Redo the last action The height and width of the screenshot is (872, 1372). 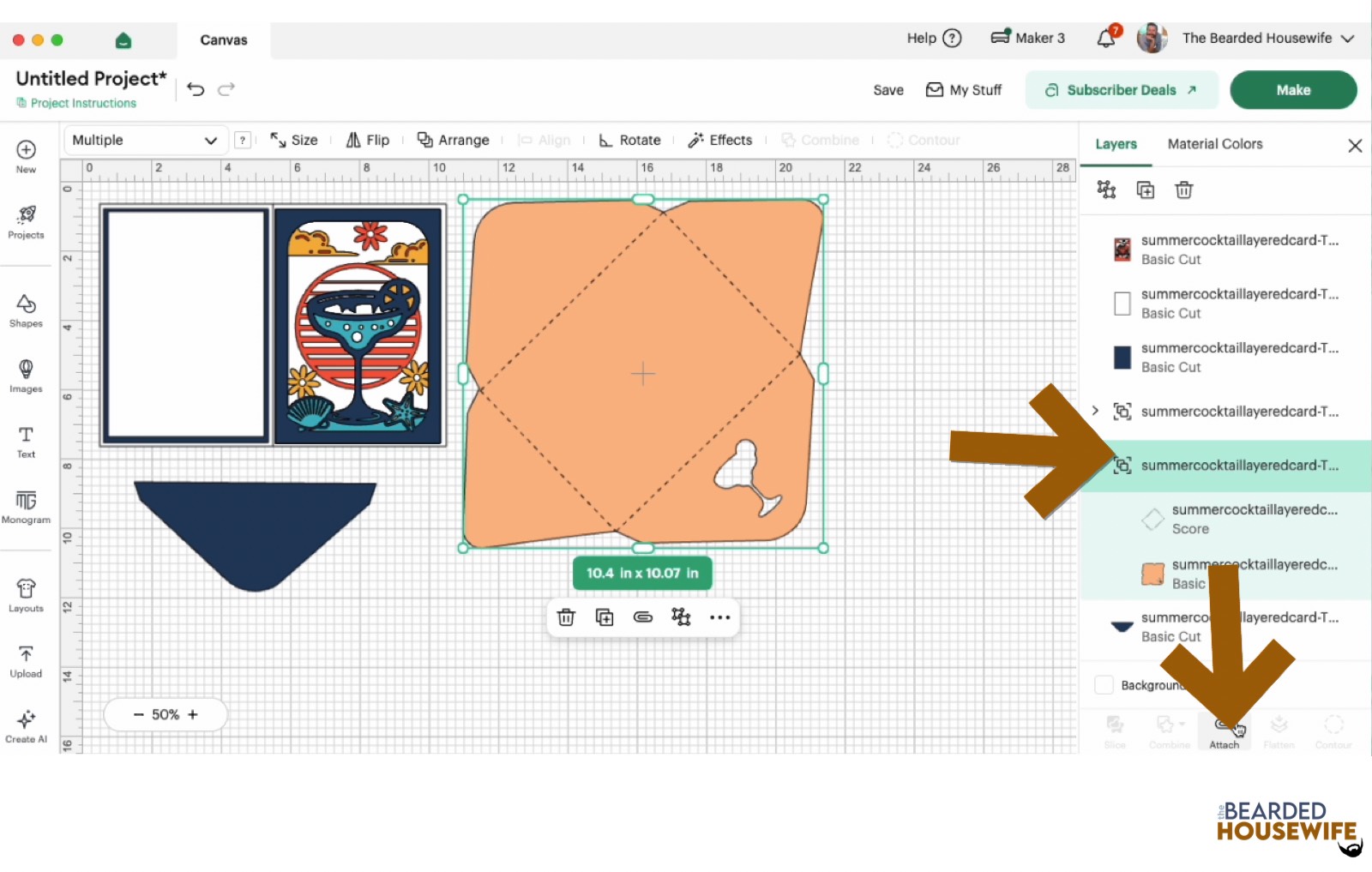click(x=226, y=89)
